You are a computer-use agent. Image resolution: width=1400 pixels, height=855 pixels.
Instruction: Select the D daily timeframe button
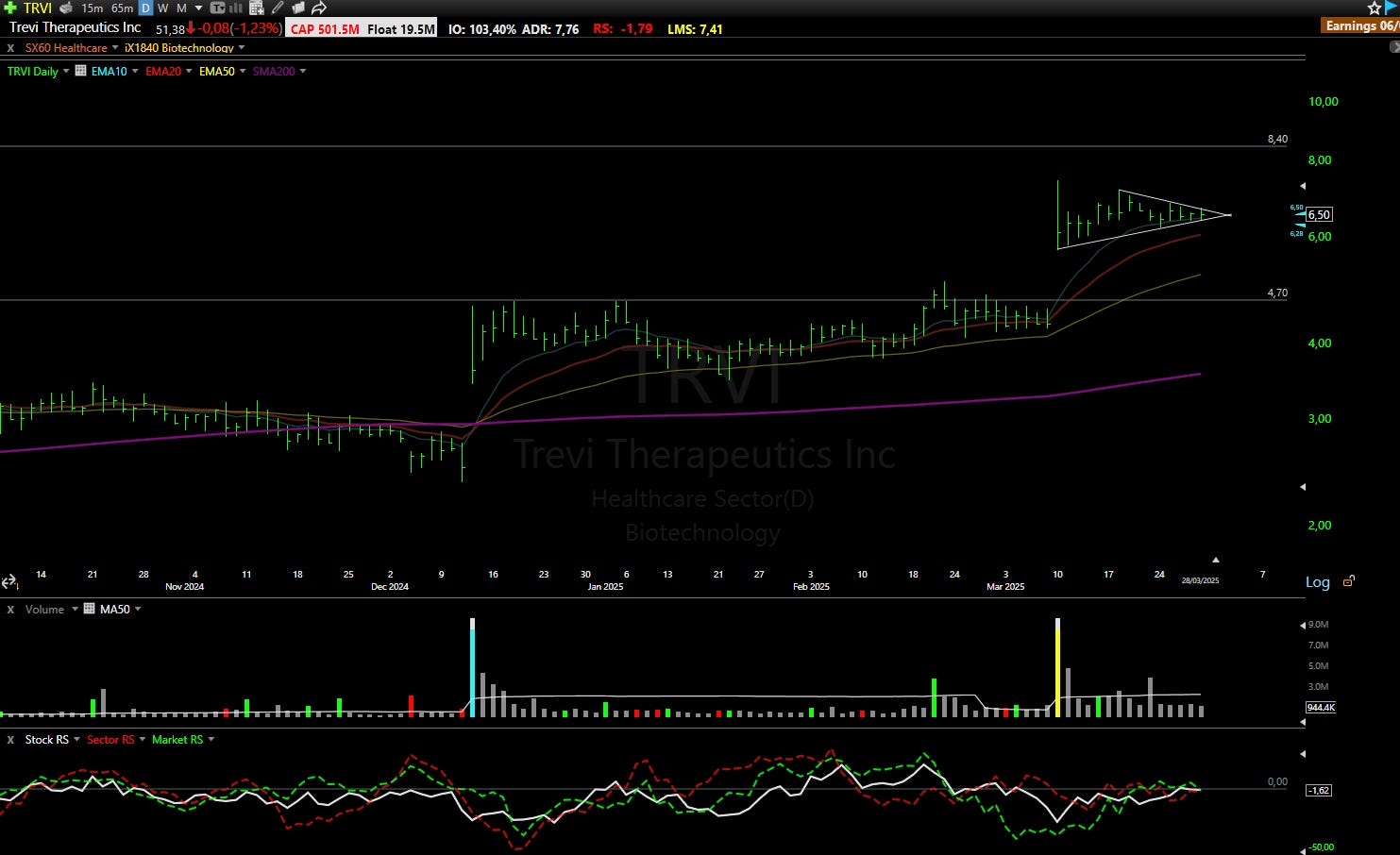(146, 8)
